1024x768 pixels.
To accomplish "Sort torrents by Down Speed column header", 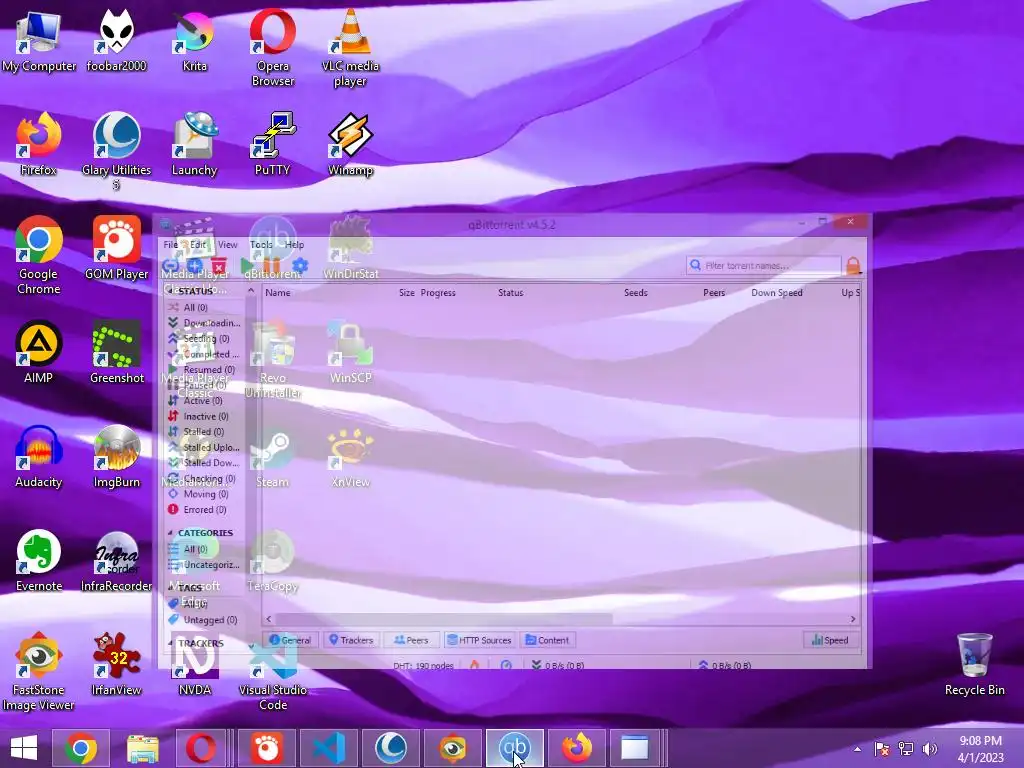I will (x=776, y=293).
